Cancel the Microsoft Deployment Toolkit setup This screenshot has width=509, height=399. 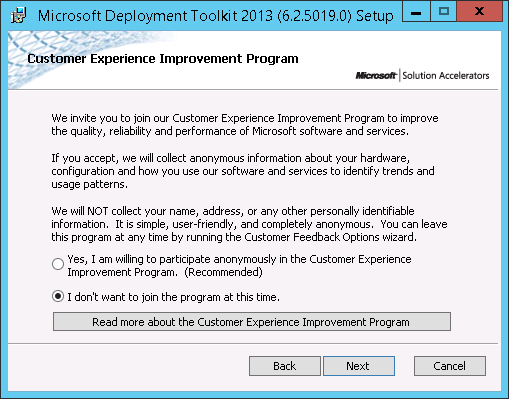[x=450, y=366]
